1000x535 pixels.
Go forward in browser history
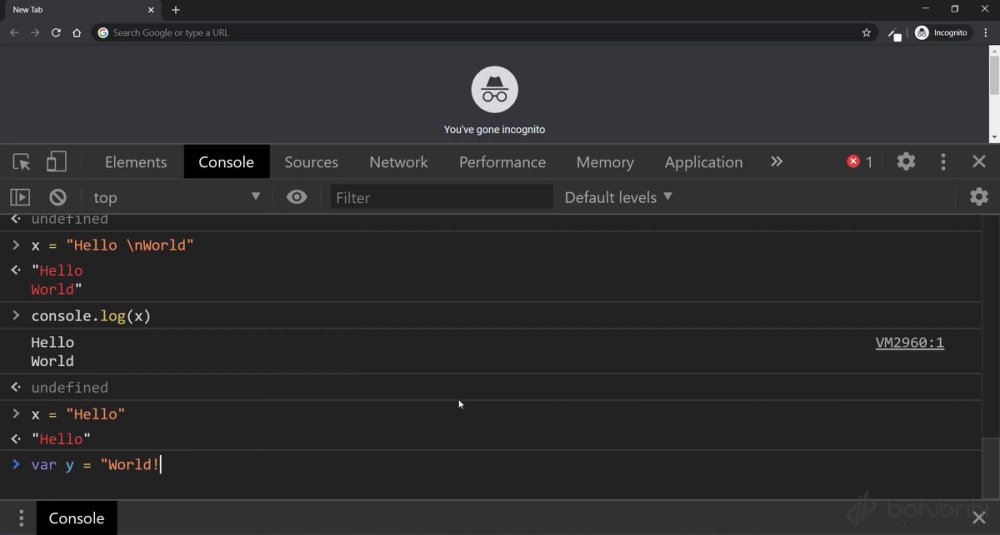[35, 33]
